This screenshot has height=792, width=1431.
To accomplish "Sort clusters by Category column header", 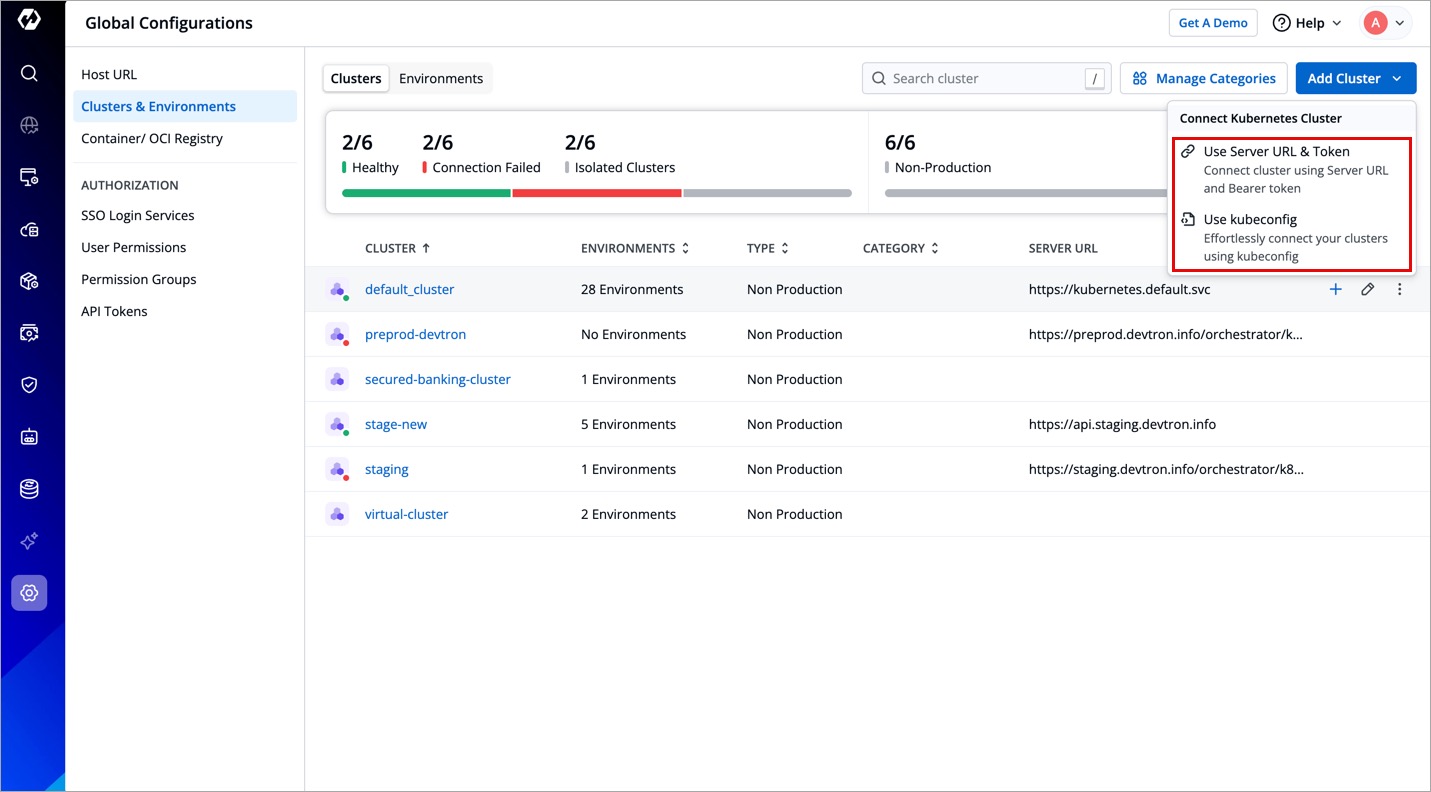I will [900, 248].
